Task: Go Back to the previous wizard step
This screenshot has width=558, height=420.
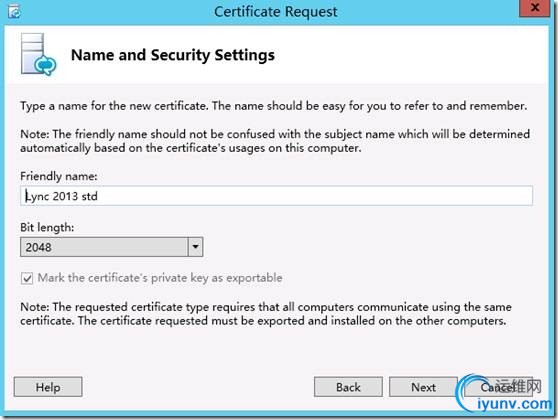Action: pos(348,387)
